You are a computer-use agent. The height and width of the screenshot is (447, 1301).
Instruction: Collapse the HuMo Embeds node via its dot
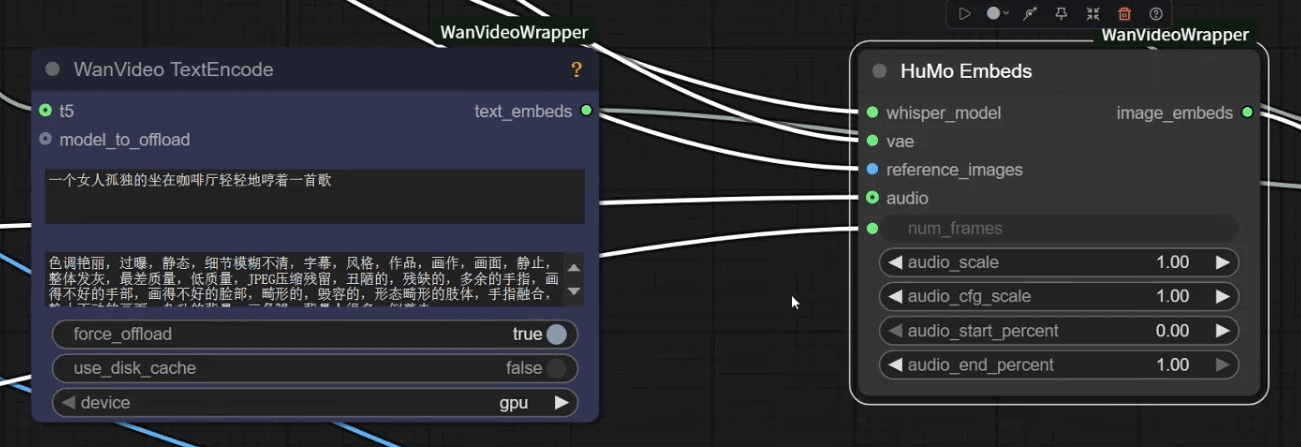pyautogui.click(x=880, y=71)
